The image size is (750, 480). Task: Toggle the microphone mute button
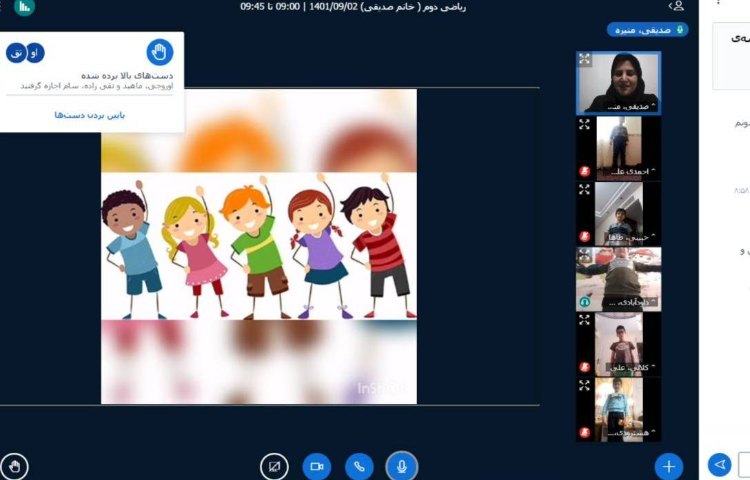pyautogui.click(x=401, y=466)
